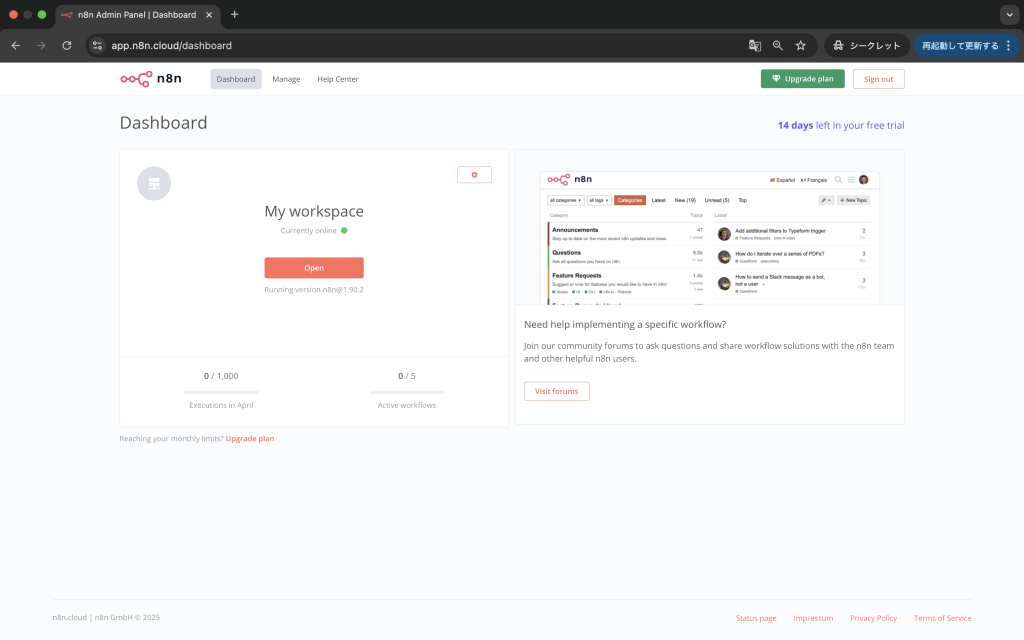Screen dimensions: 1024x640
Task: Open the Help Center tab
Action: [338, 79]
